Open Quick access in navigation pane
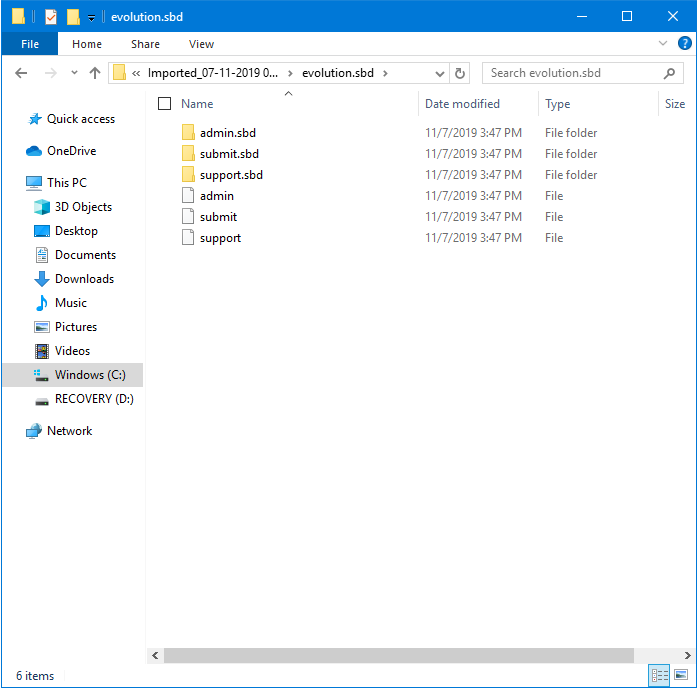The image size is (698, 689). point(81,119)
